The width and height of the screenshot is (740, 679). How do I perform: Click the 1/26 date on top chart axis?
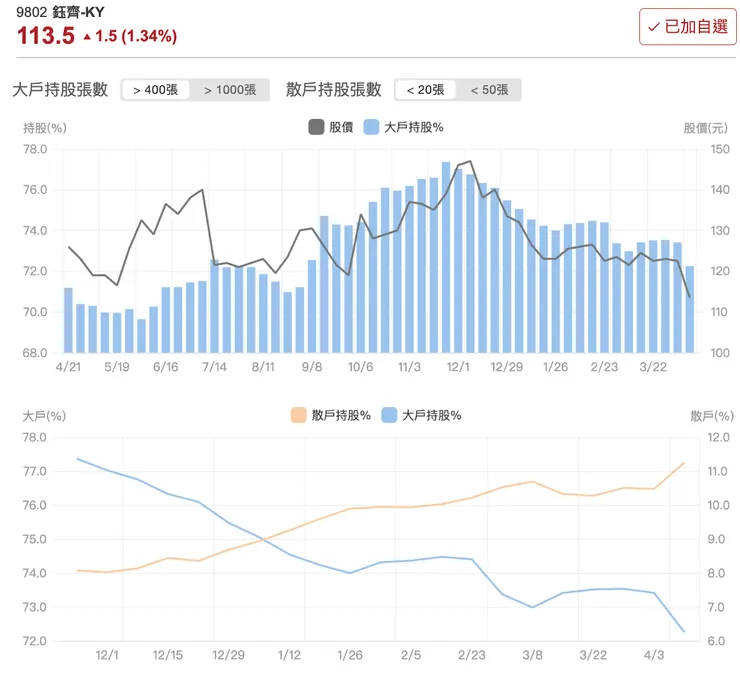555,367
